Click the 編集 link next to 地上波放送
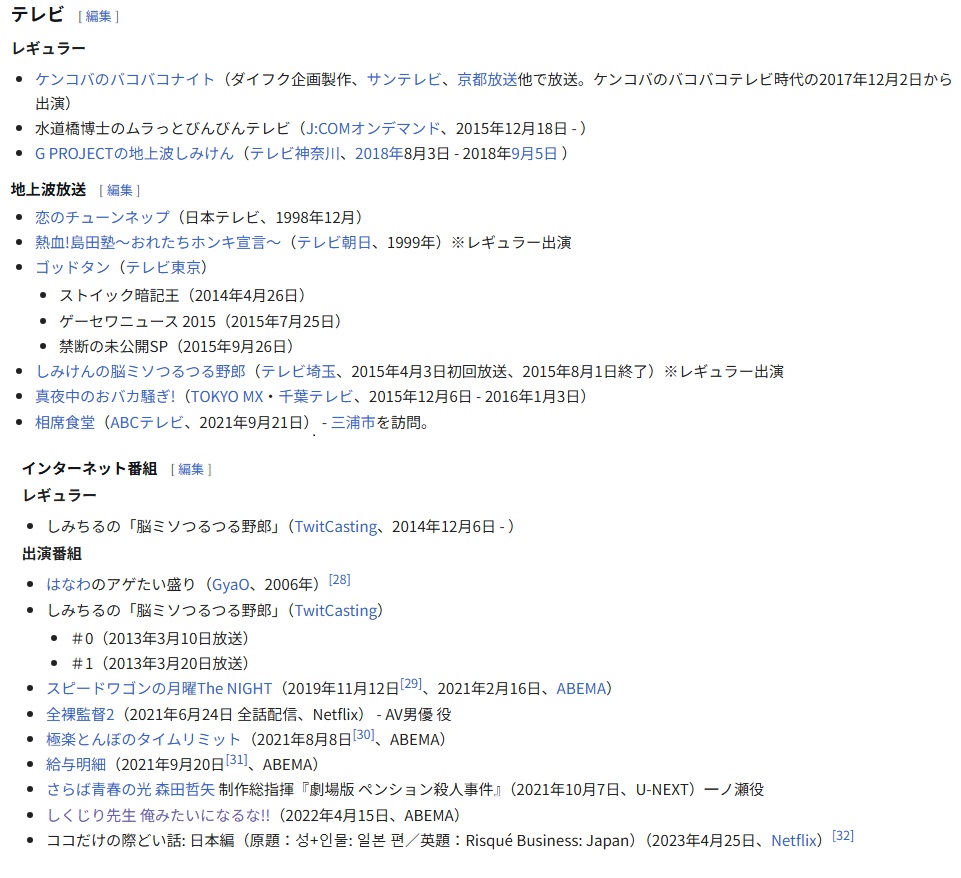The width and height of the screenshot is (961, 878). coord(120,191)
